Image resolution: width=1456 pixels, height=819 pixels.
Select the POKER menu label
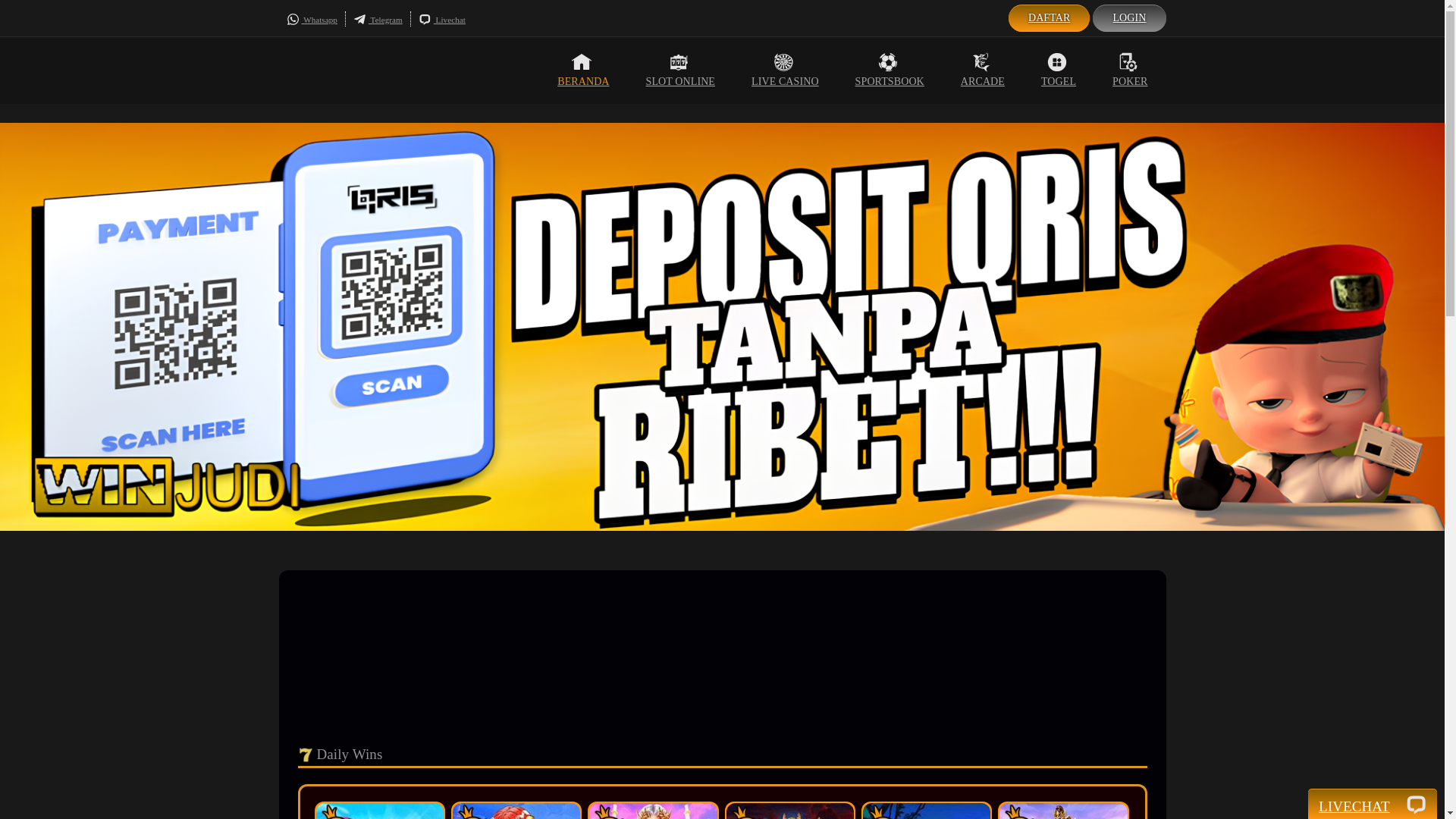point(1130,82)
